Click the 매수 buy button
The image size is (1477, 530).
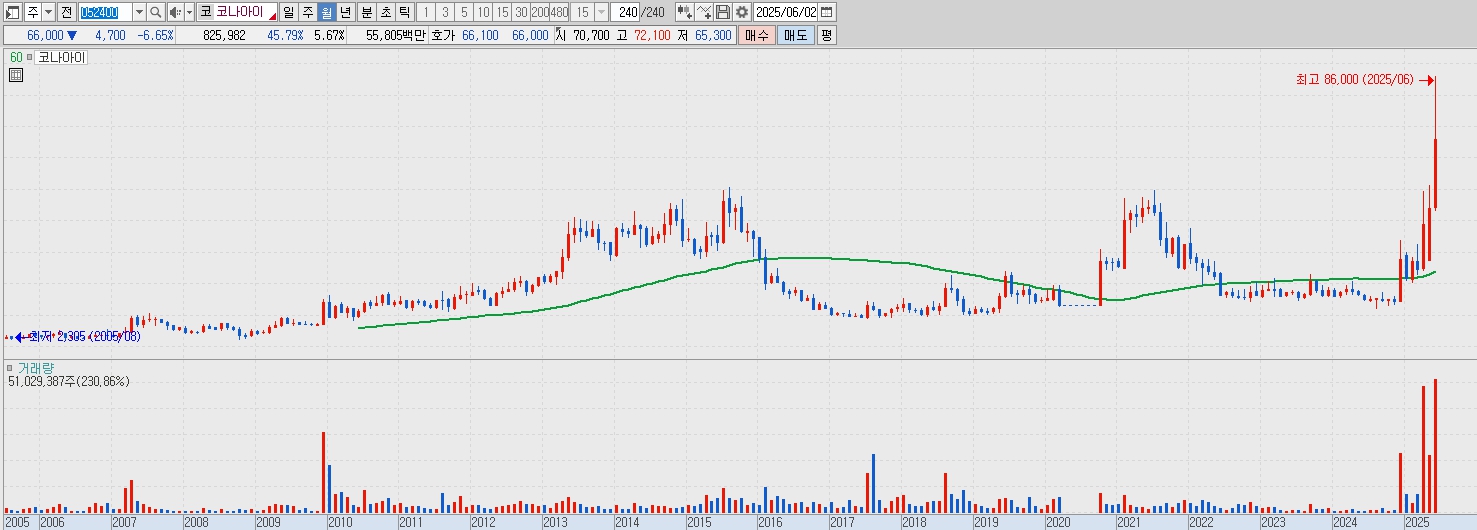[x=757, y=35]
